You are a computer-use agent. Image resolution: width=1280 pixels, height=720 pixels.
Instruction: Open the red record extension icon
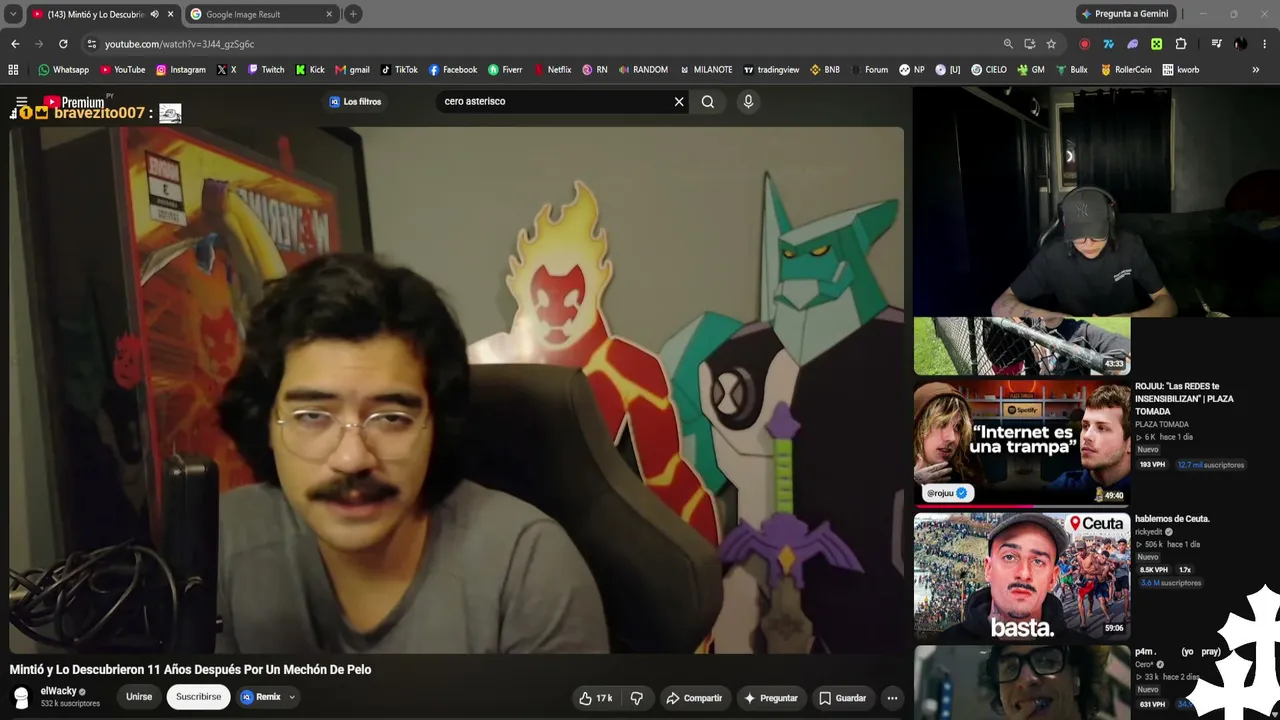1084,44
